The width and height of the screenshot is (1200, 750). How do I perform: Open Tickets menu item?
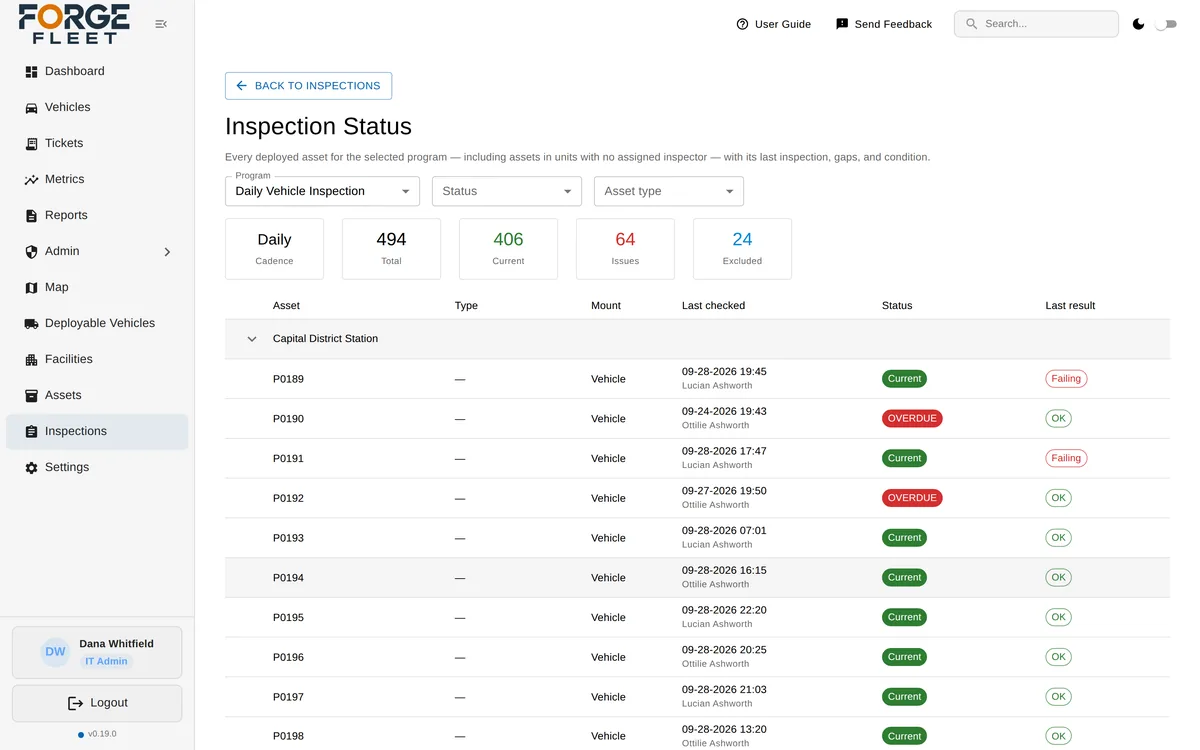pos(97,143)
